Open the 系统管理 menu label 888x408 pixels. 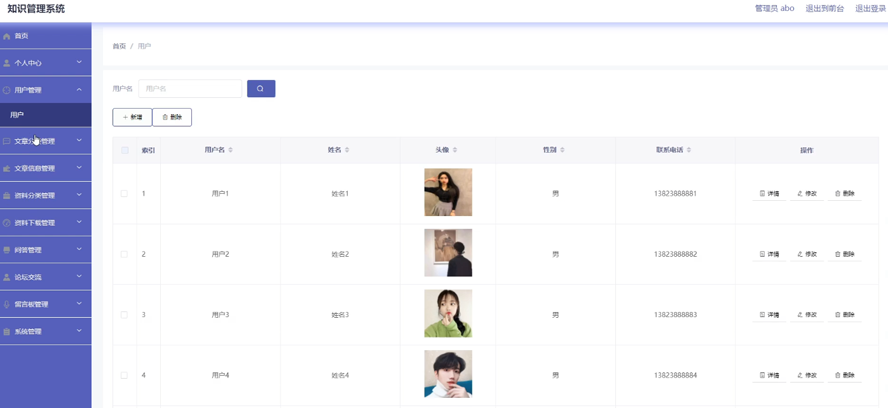pyautogui.click(x=28, y=332)
